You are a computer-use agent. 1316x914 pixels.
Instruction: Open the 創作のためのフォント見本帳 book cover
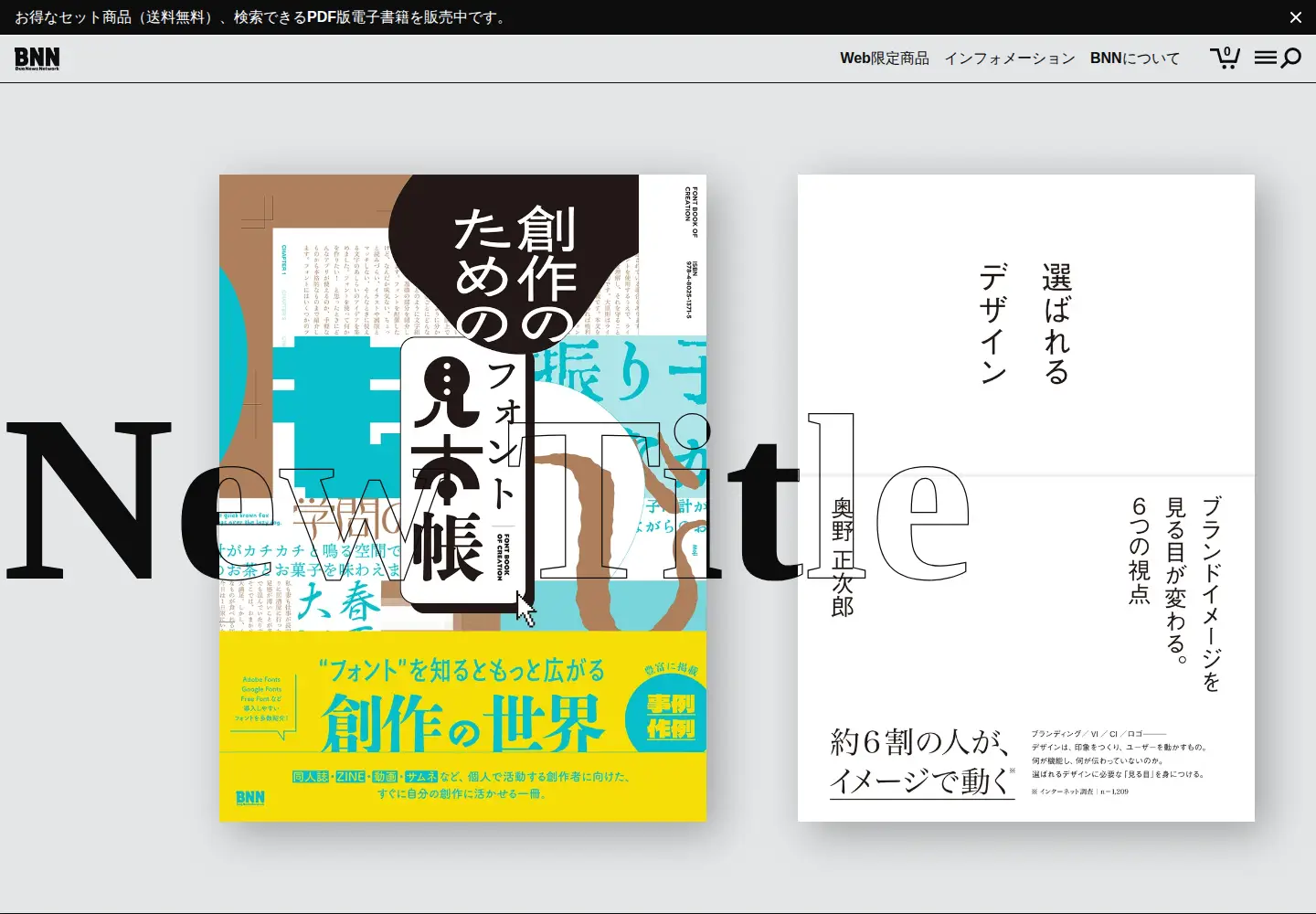click(462, 498)
